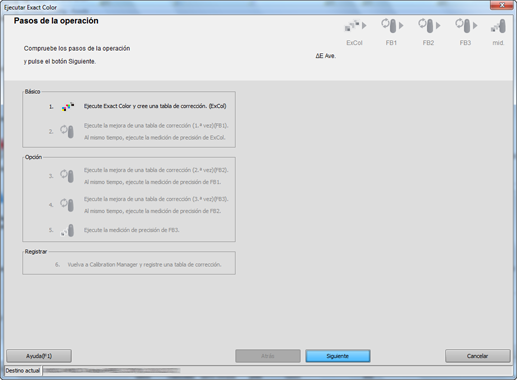
Task: Go back using the Atrás button
Action: pyautogui.click(x=268, y=356)
